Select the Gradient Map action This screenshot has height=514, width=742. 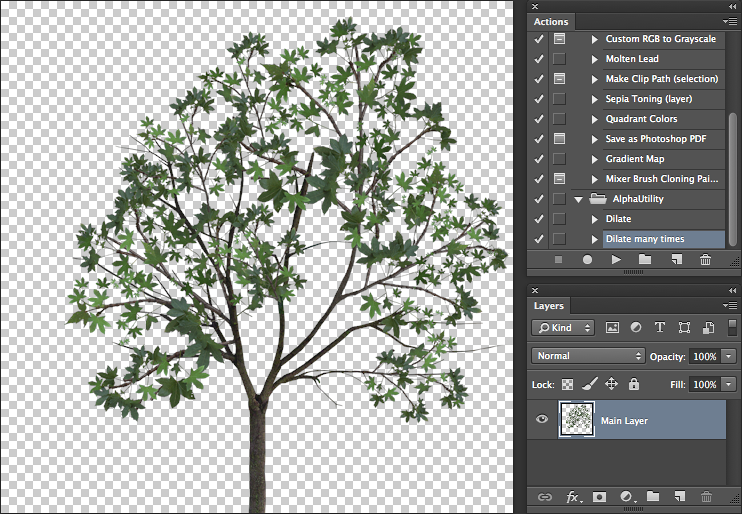coord(634,159)
